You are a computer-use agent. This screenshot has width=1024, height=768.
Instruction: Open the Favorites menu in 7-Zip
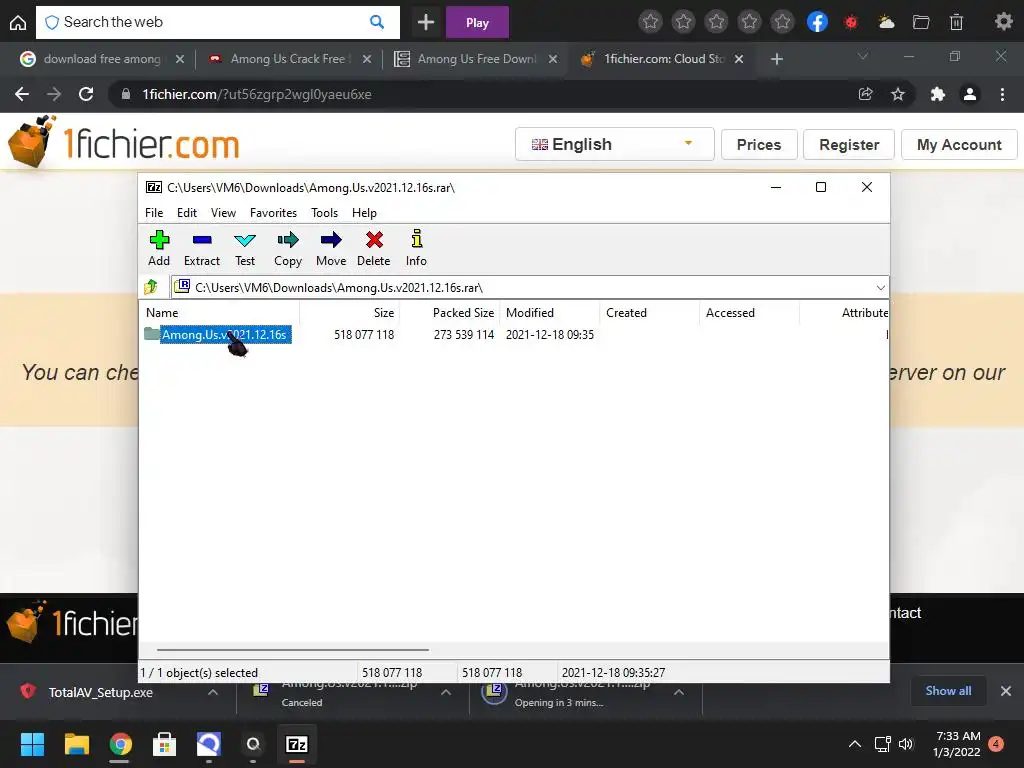273,213
